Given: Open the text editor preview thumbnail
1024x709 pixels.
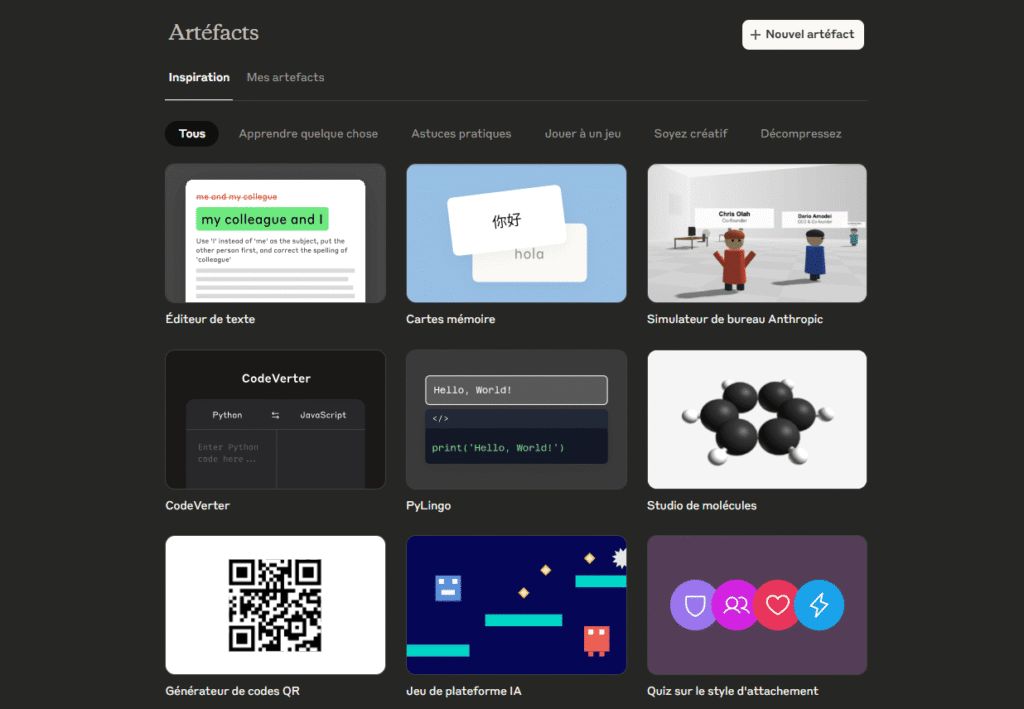Looking at the screenshot, I should tap(276, 233).
